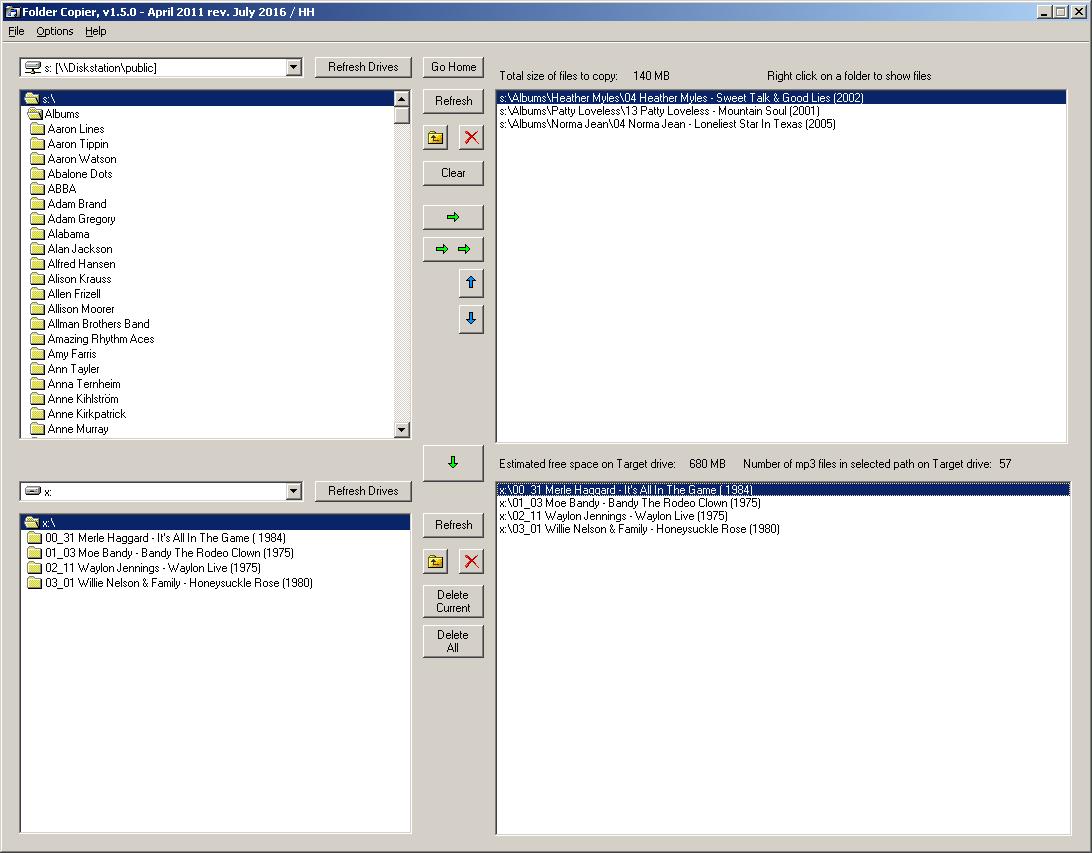The image size is (1092, 853).
Task: Click the source tree scrollbar thumb
Action: pos(402,115)
